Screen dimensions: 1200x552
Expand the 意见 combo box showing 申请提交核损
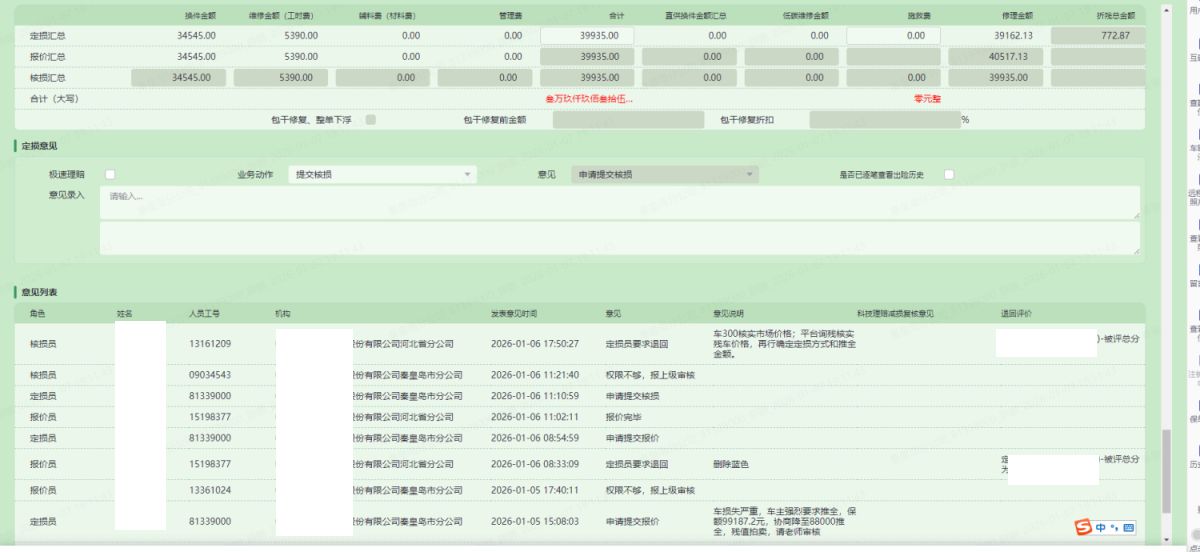coord(664,174)
